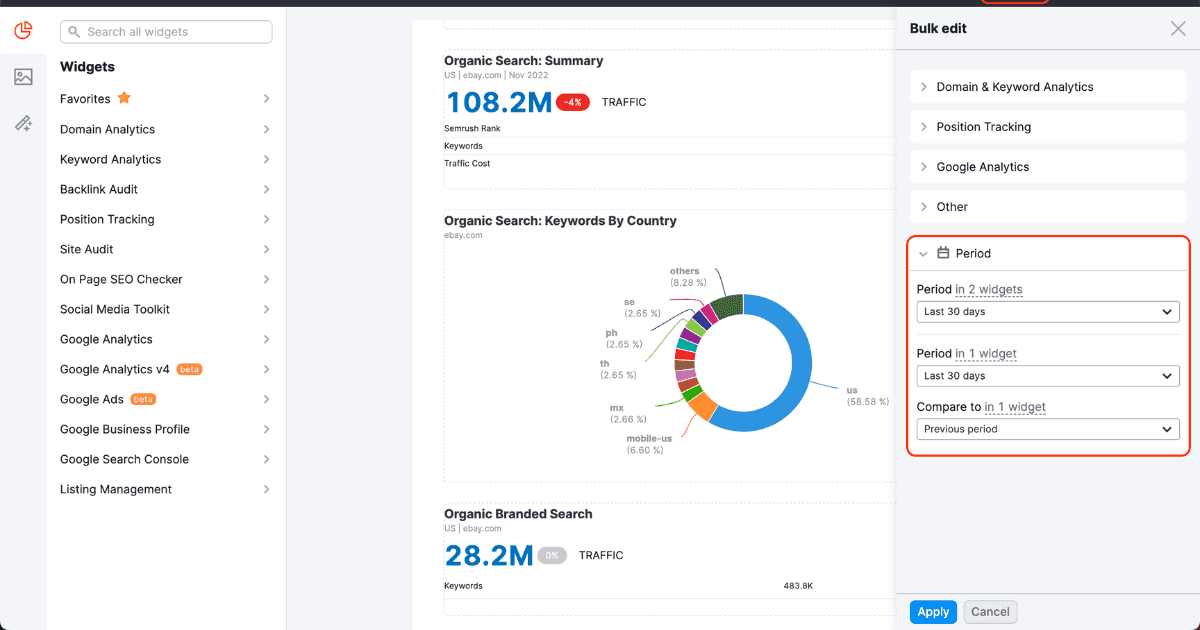Image resolution: width=1200 pixels, height=630 pixels.
Task: Open the images section icon in sidebar
Action: (23, 77)
